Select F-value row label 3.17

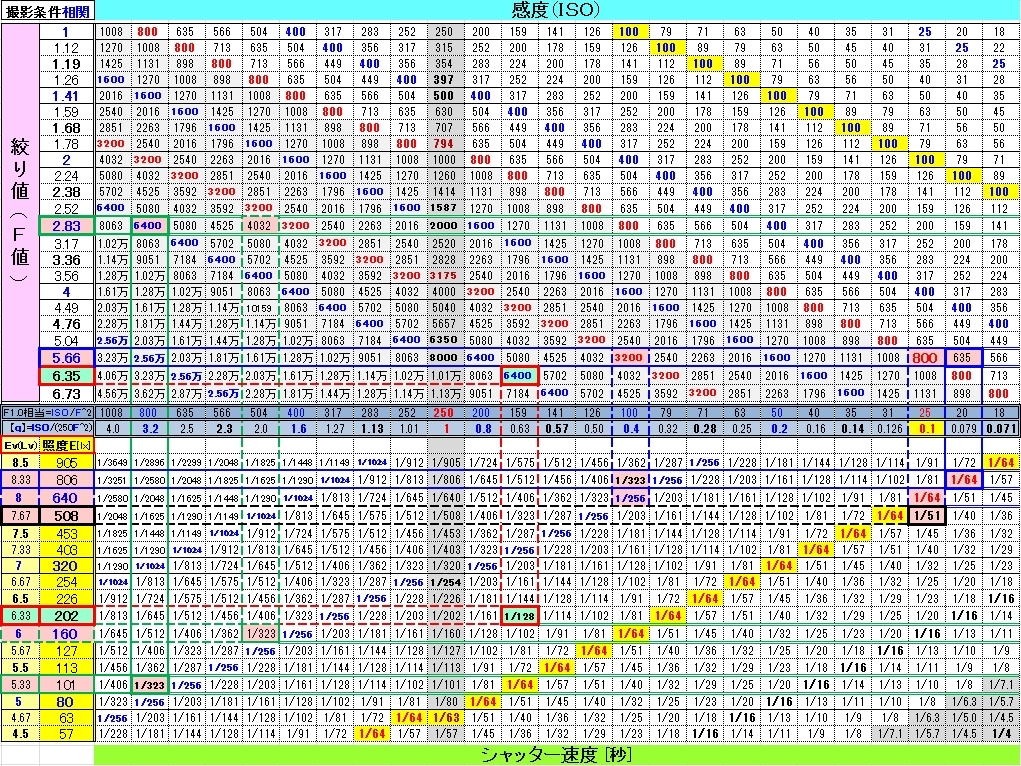point(66,244)
